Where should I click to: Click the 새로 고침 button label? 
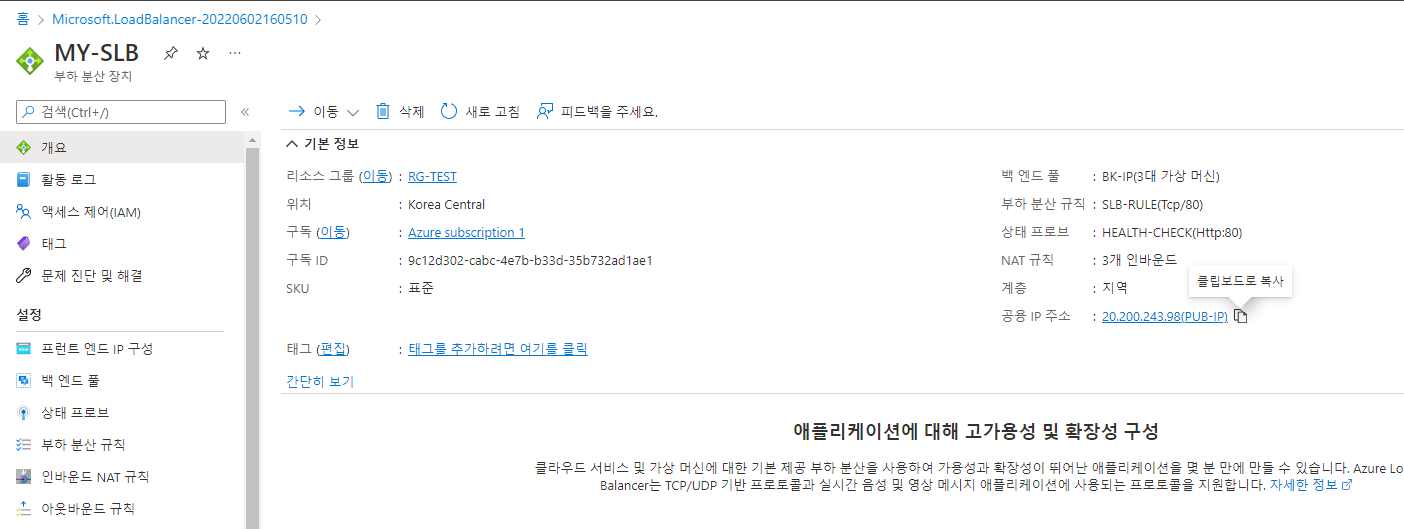tap(493, 112)
